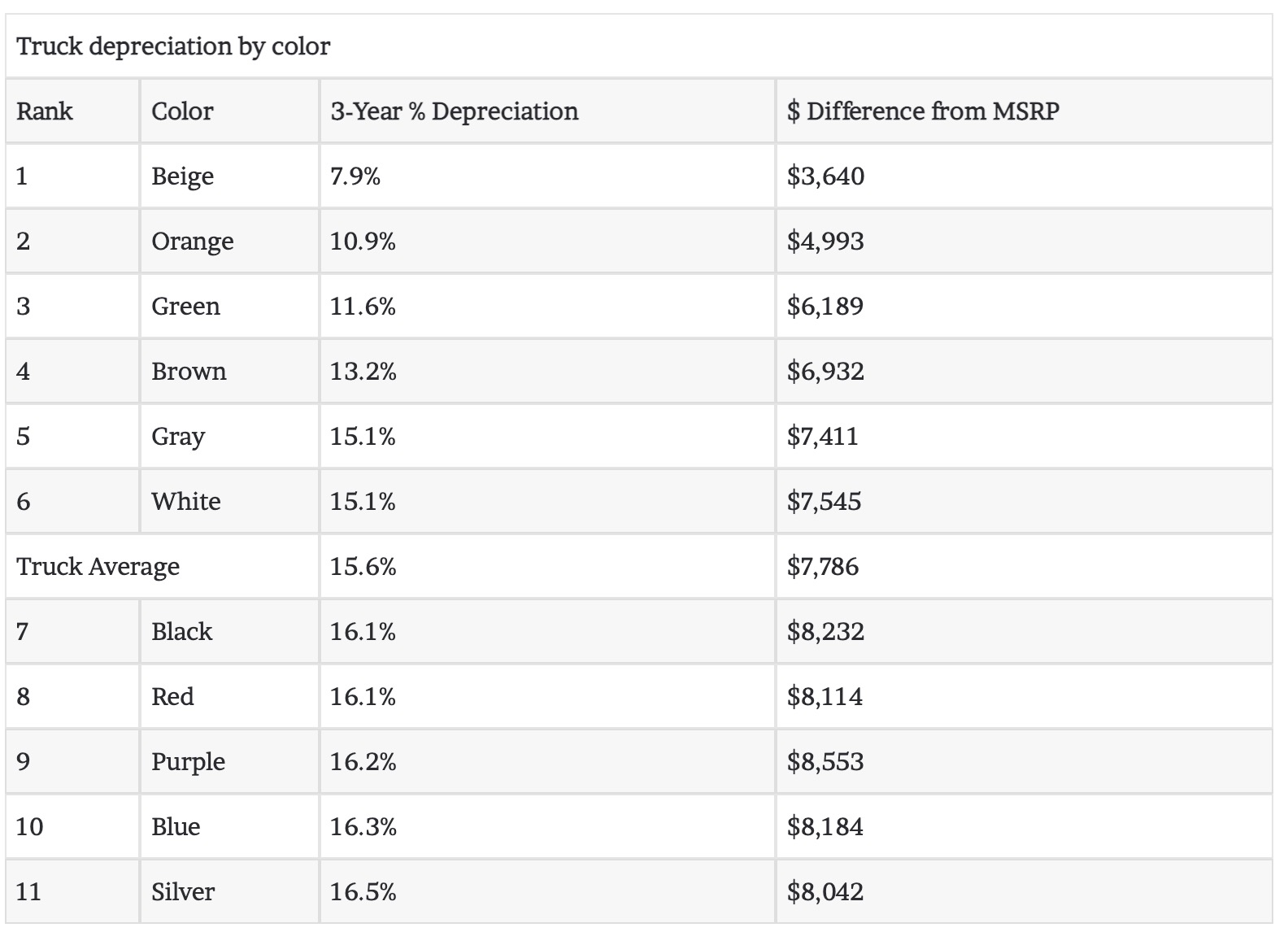Select the Rank column header
The width and height of the screenshot is (1288, 945).
tap(45, 111)
